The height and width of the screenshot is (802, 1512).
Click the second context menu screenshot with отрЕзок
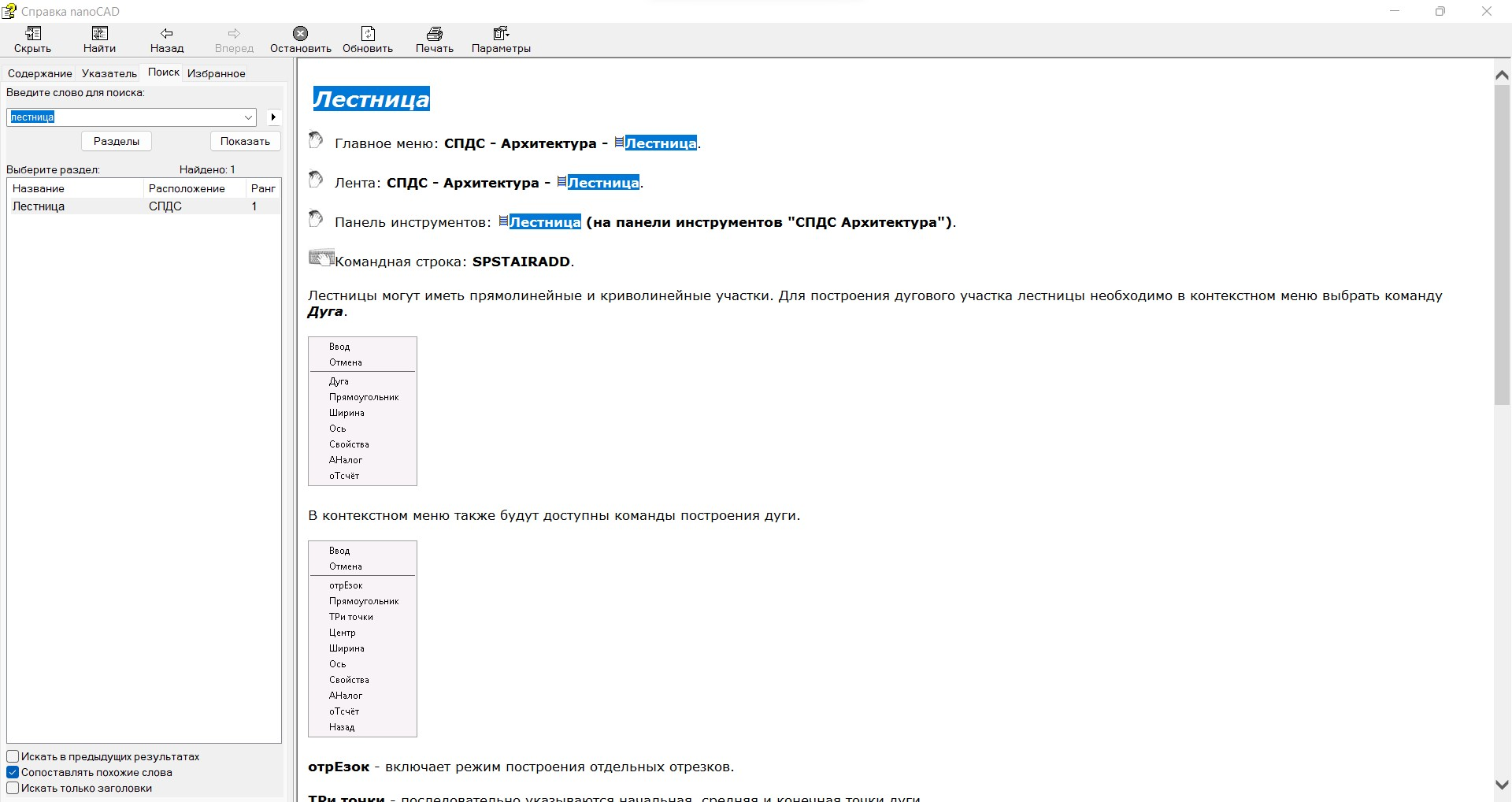click(x=362, y=639)
